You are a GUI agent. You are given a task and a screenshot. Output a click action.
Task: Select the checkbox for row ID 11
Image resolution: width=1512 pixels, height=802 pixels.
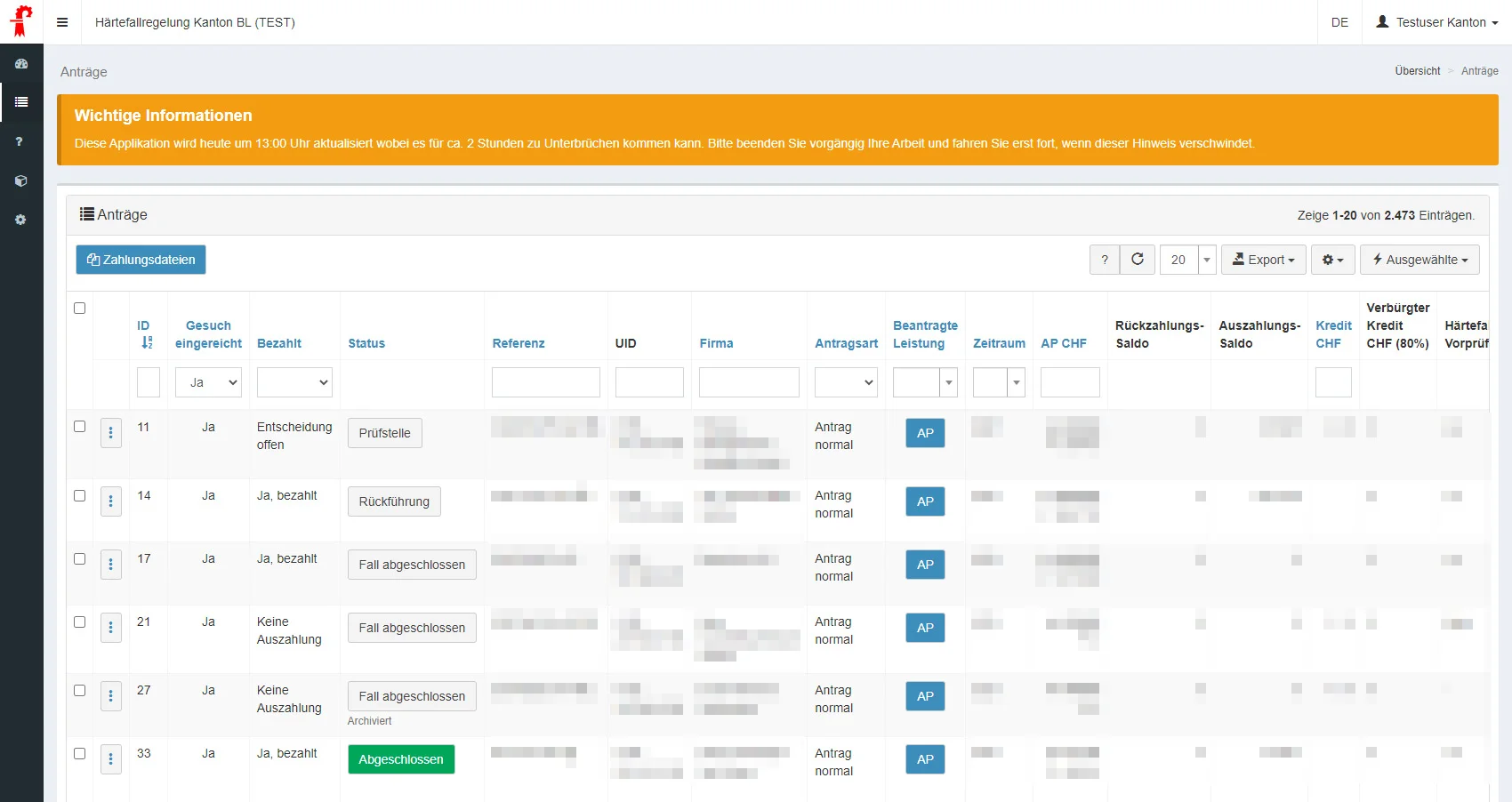point(80,427)
